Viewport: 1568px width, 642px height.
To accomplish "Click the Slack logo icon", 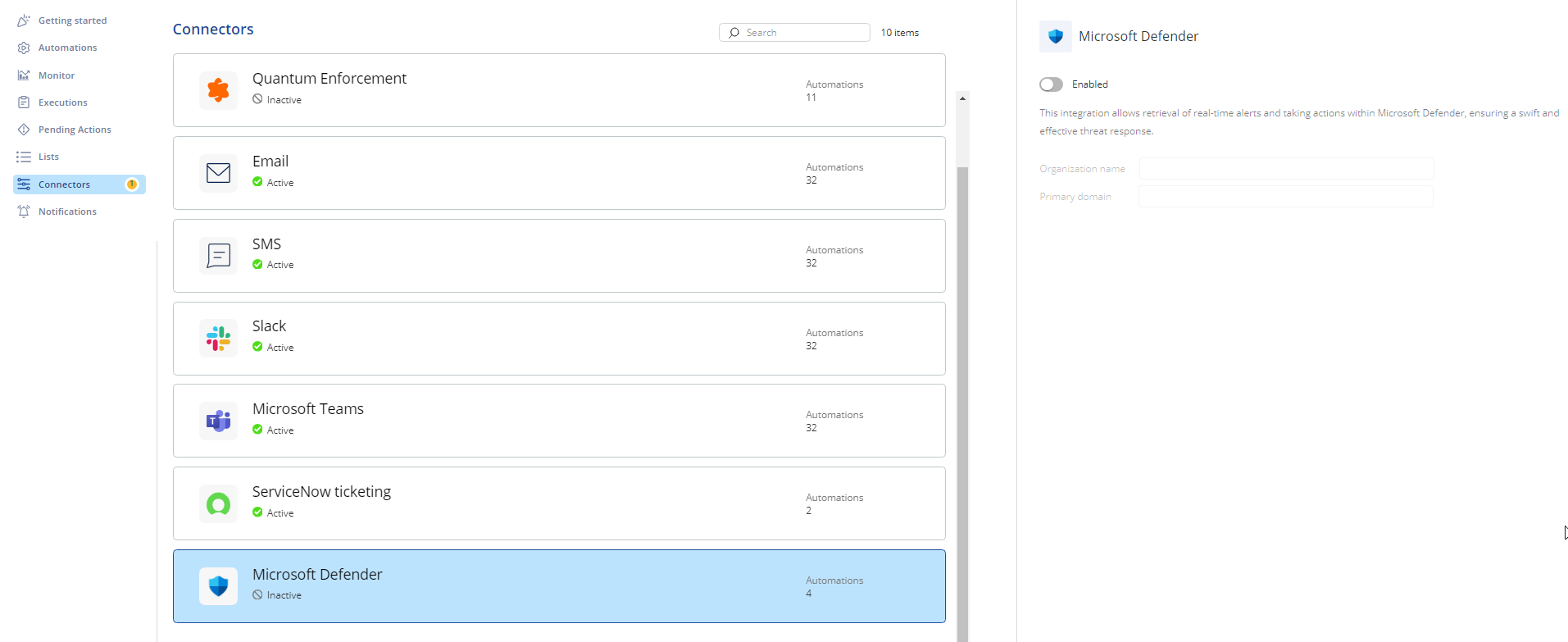I will pos(218,339).
